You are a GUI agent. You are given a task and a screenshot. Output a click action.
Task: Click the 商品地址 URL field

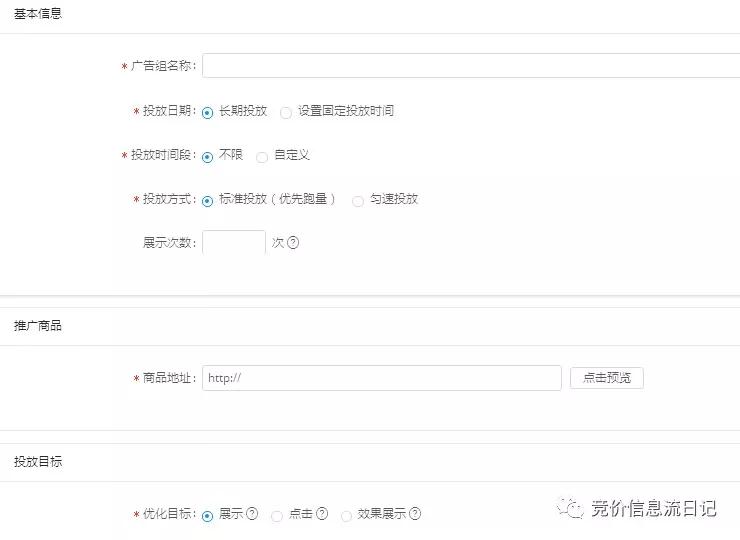(x=382, y=378)
